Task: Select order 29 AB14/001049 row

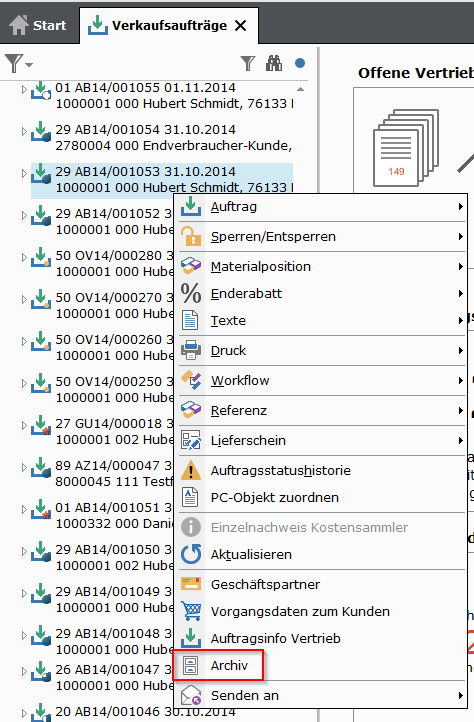Action: tap(102, 599)
